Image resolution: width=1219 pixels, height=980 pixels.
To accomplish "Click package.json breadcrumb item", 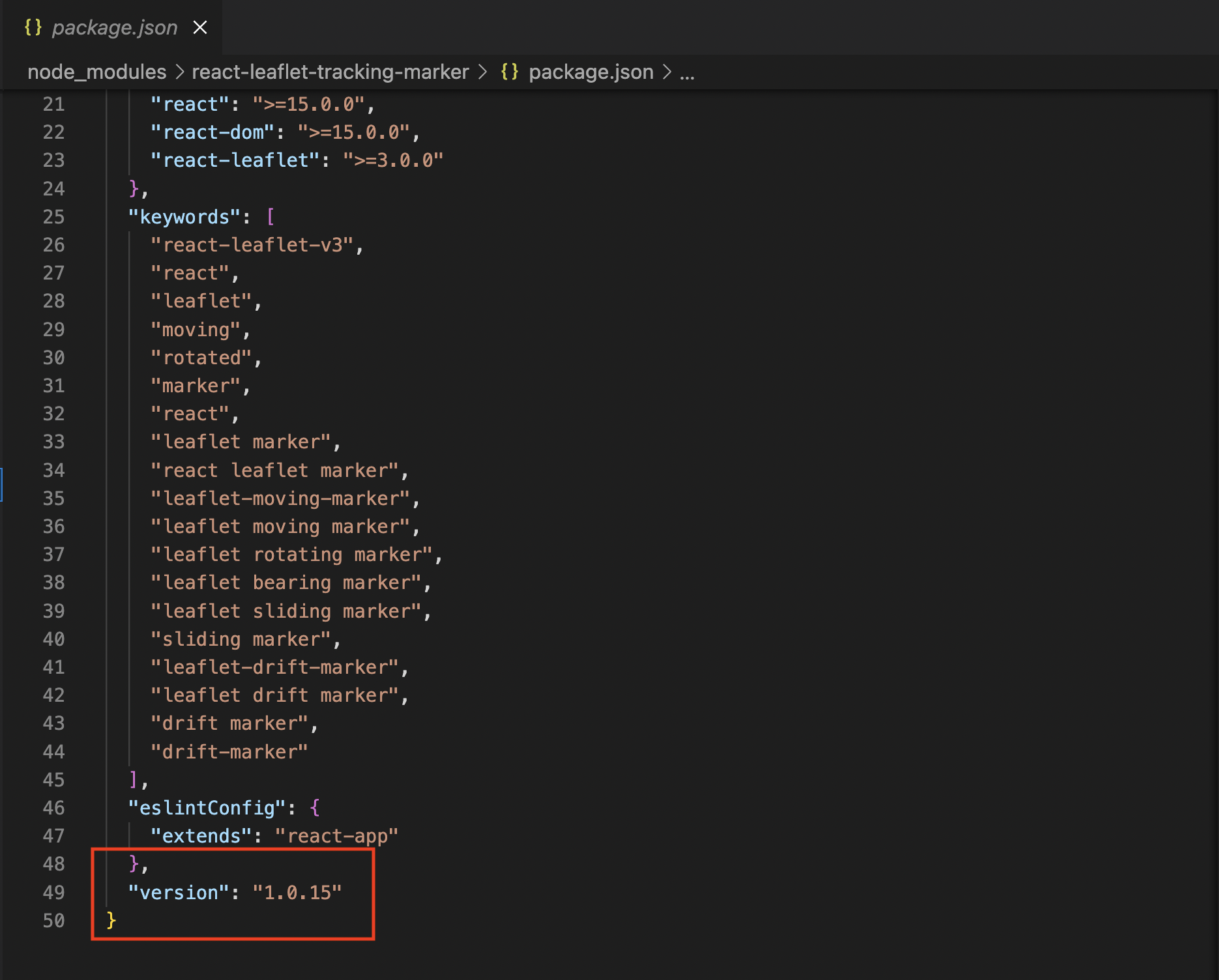I will [x=591, y=72].
